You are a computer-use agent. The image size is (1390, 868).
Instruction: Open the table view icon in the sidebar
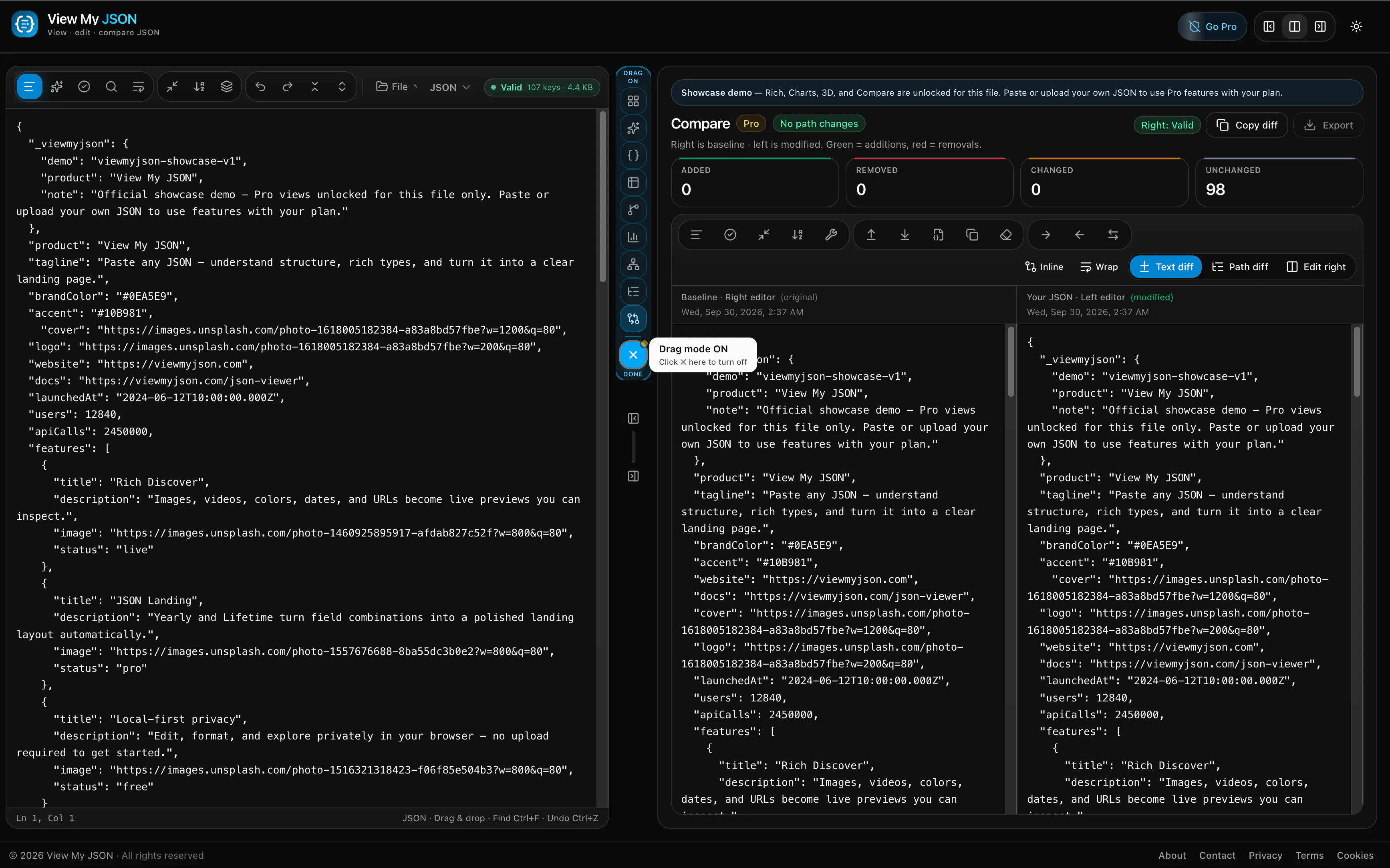click(633, 183)
